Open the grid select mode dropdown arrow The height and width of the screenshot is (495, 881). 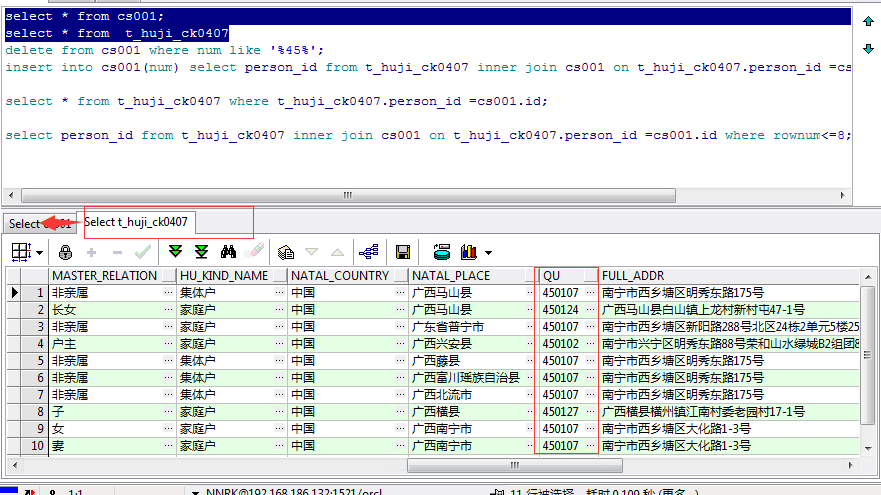coord(39,253)
